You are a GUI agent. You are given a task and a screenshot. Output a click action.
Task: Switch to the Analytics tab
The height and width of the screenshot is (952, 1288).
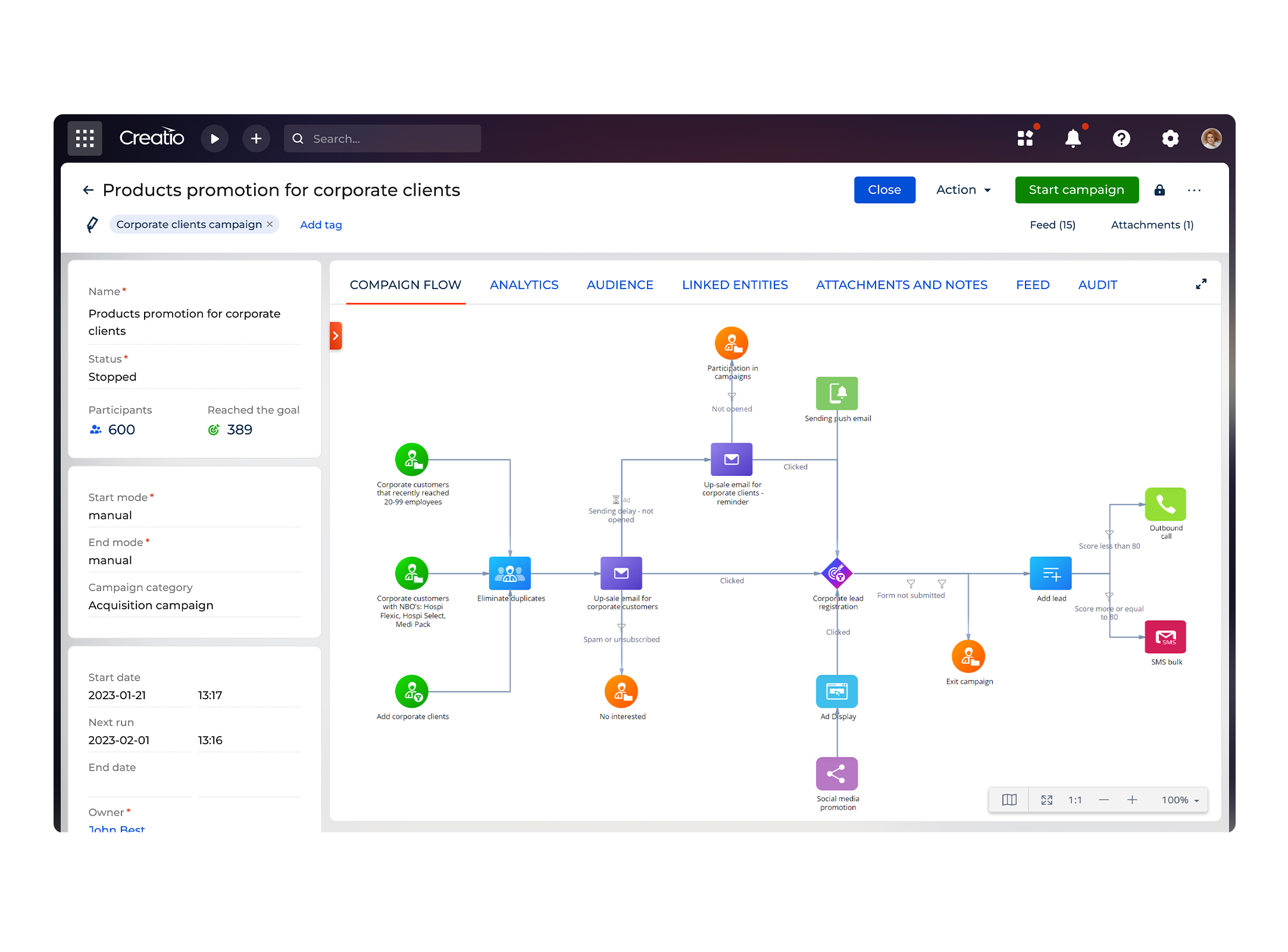(x=524, y=285)
